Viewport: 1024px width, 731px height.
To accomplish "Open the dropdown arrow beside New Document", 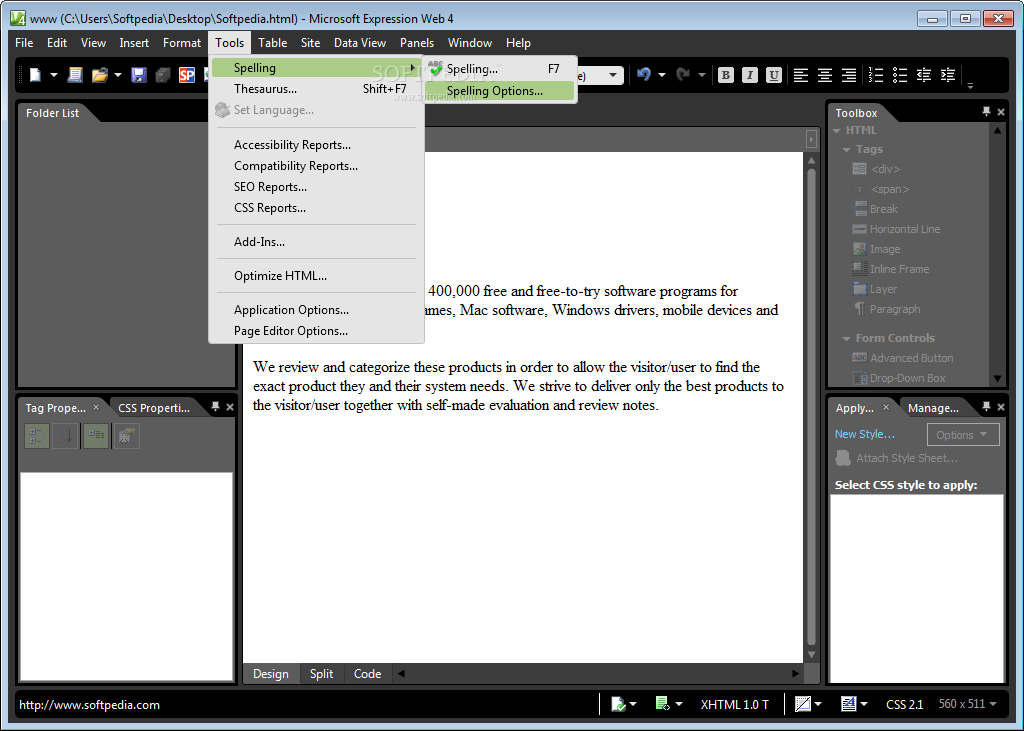I will pos(54,75).
